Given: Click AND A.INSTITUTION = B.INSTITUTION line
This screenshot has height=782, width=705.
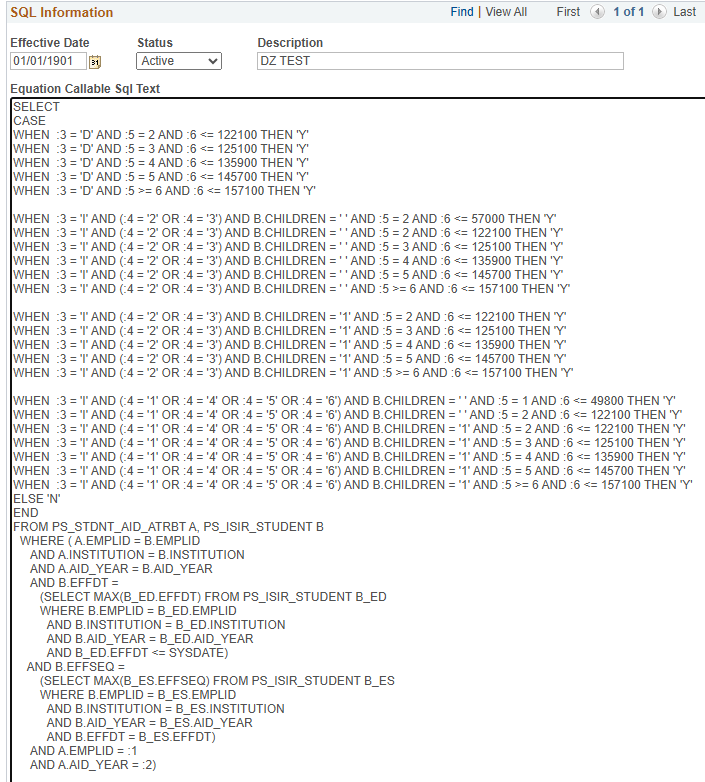Looking at the screenshot, I should [x=137, y=555].
